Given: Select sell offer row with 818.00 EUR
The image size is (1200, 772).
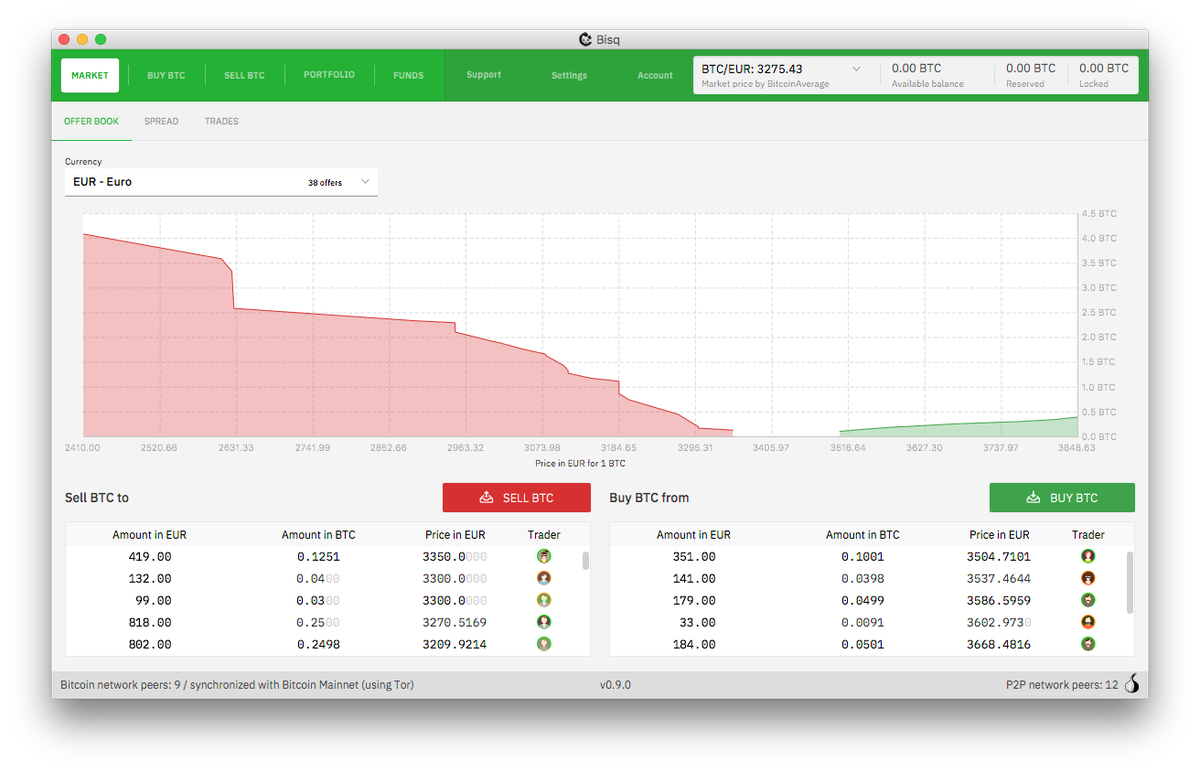Looking at the screenshot, I should coord(323,622).
